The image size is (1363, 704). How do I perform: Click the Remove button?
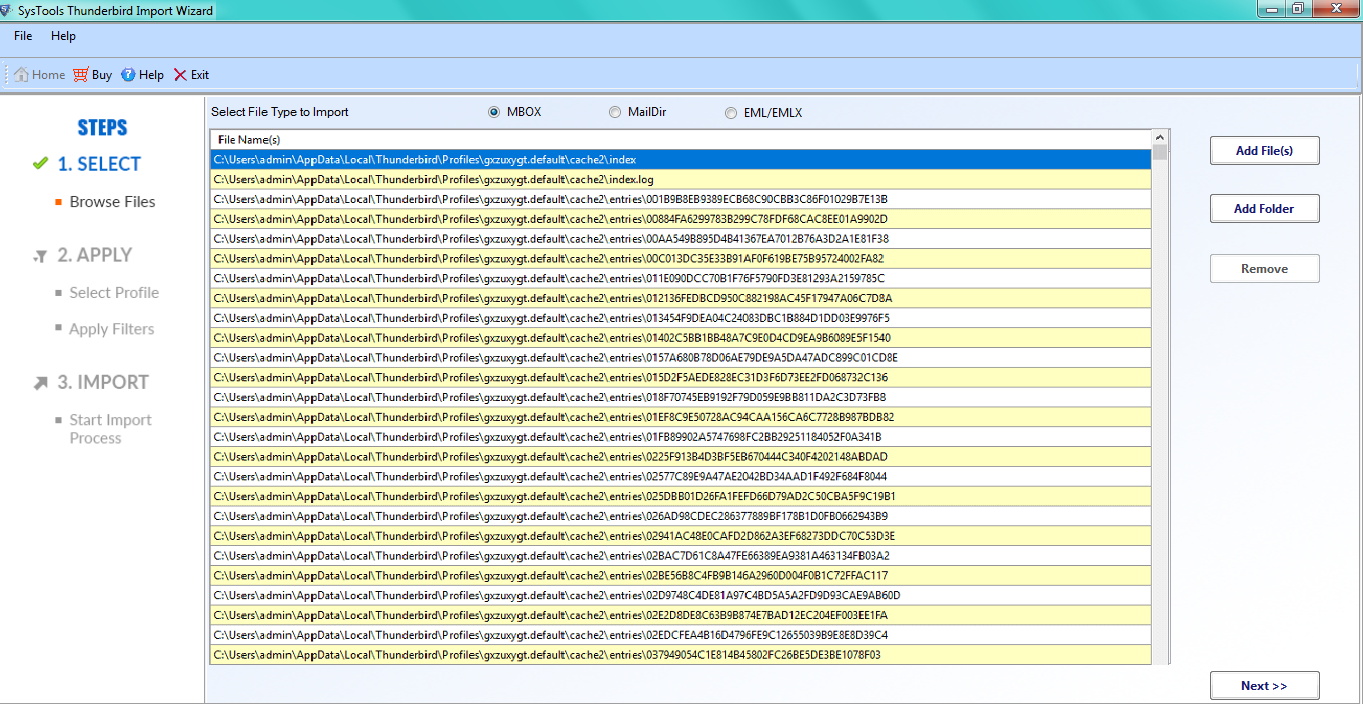(1264, 268)
